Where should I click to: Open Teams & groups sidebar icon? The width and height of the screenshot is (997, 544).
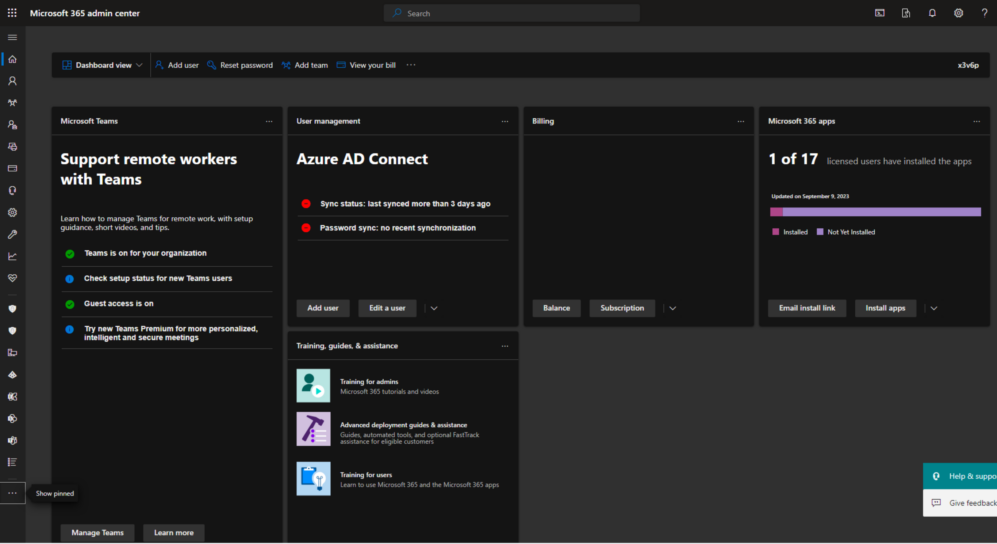point(12,103)
